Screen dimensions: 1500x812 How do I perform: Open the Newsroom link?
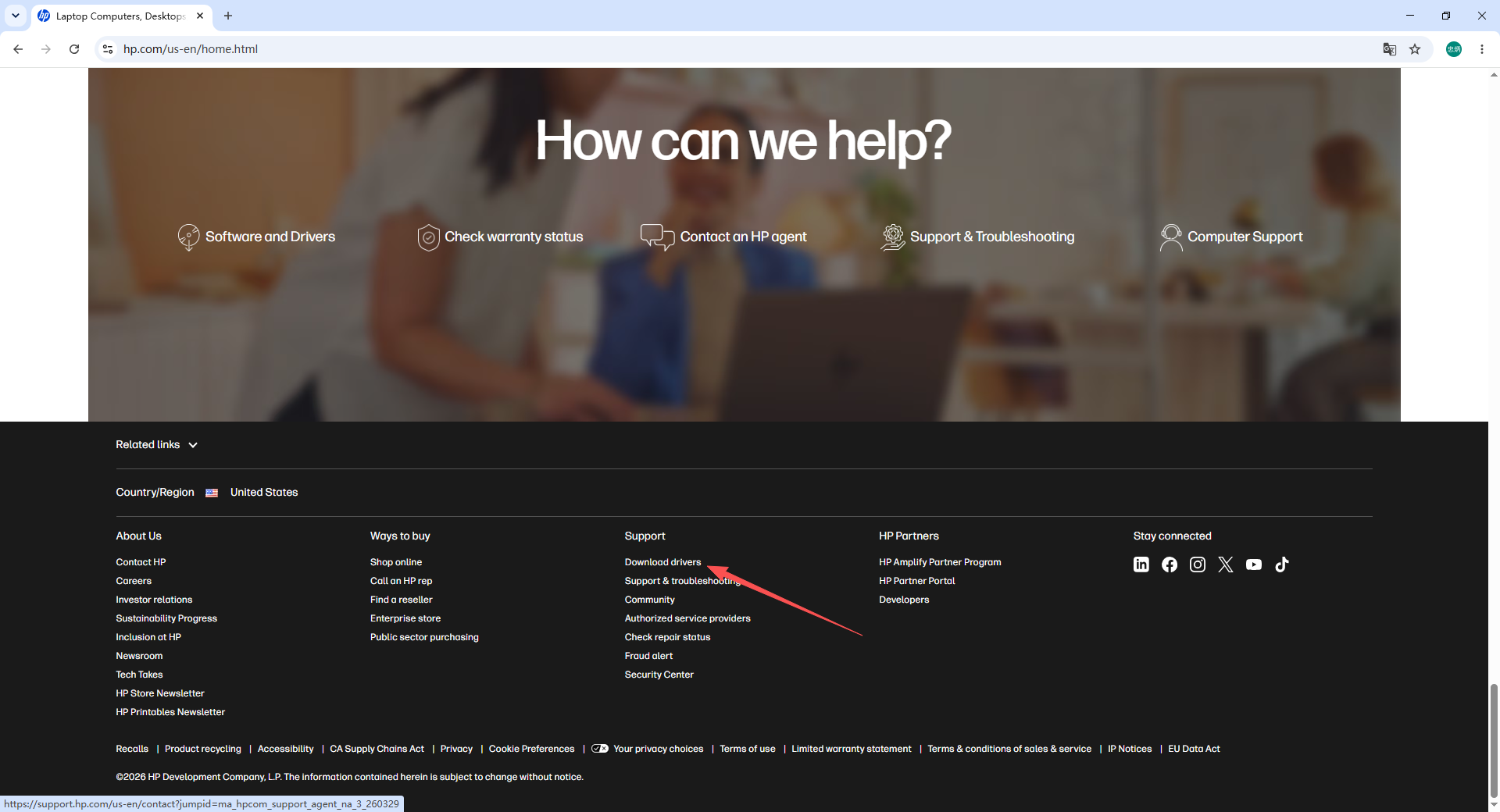(x=139, y=656)
